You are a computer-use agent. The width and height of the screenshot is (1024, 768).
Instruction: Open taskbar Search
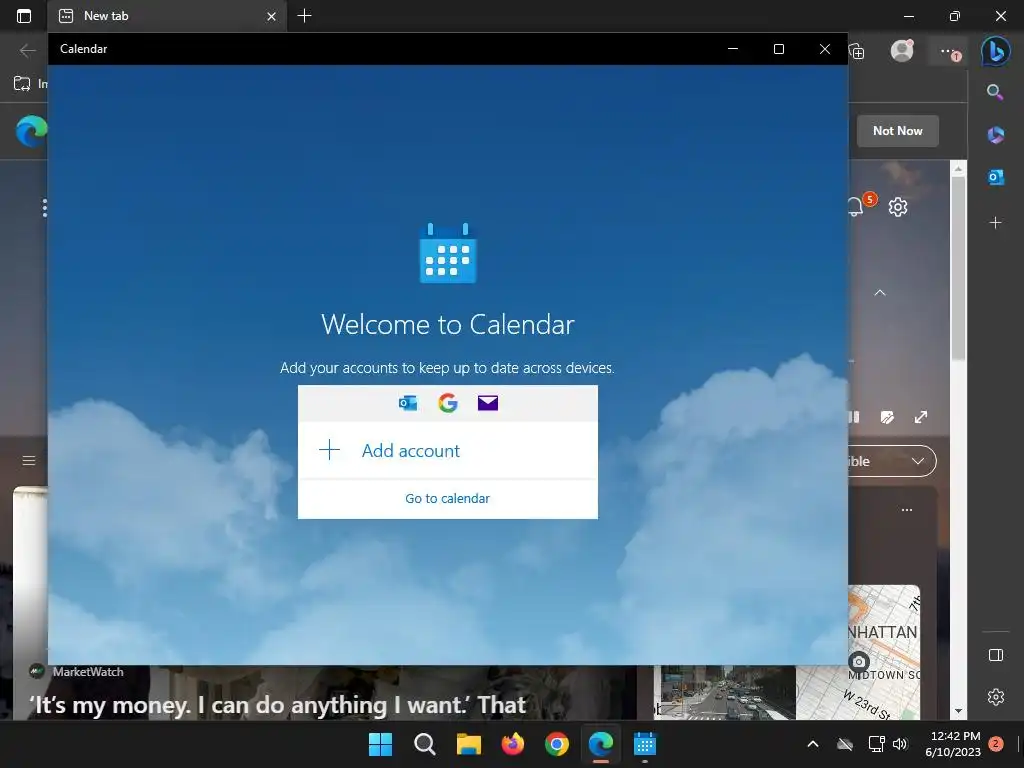pyautogui.click(x=424, y=744)
